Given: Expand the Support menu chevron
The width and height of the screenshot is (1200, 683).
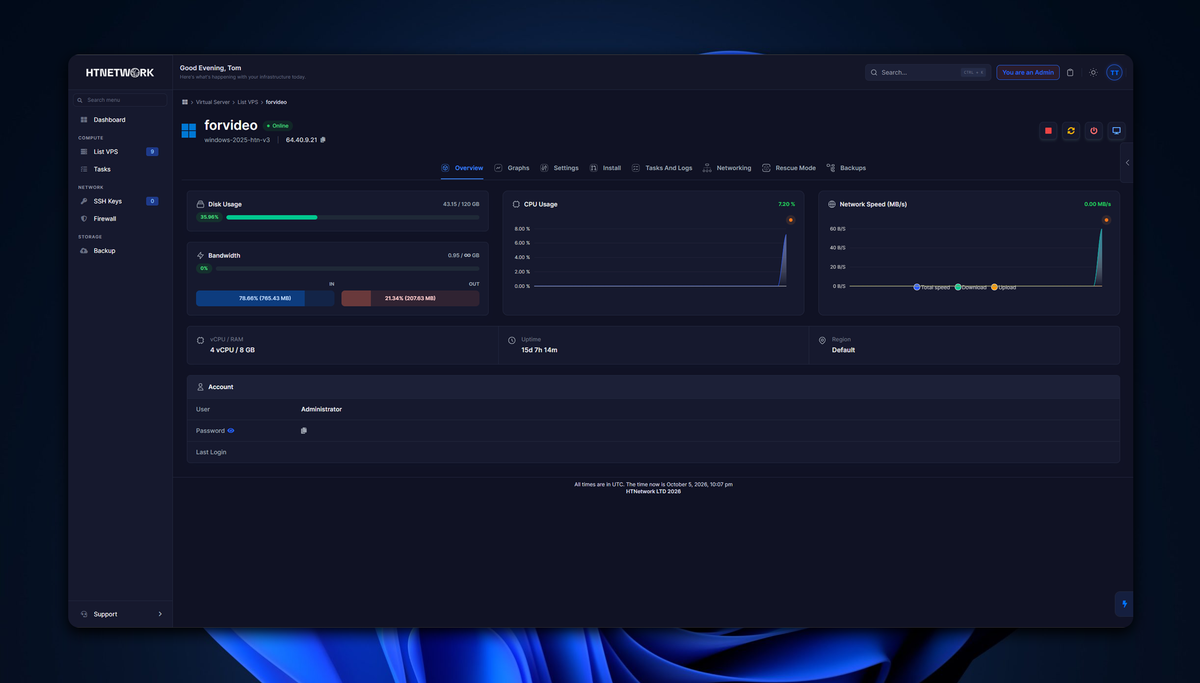Looking at the screenshot, I should click(160, 614).
